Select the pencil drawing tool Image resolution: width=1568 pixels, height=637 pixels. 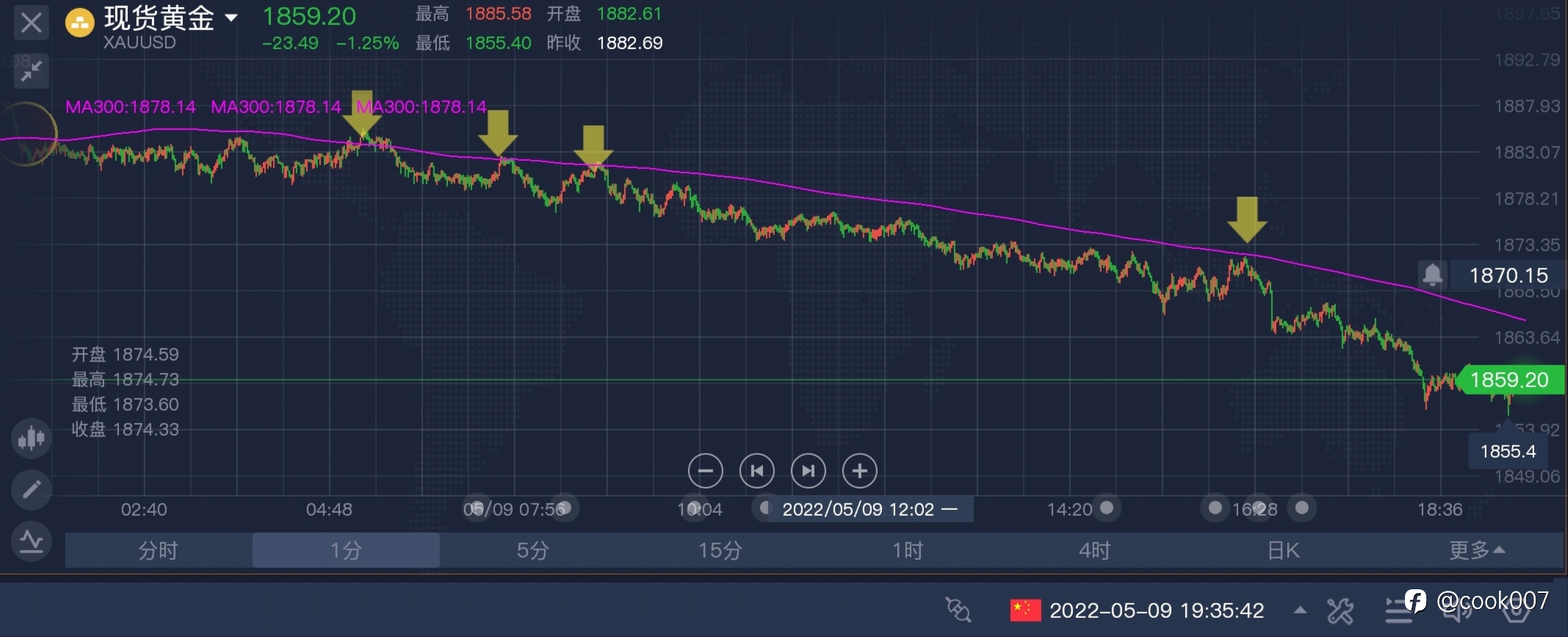click(31, 489)
